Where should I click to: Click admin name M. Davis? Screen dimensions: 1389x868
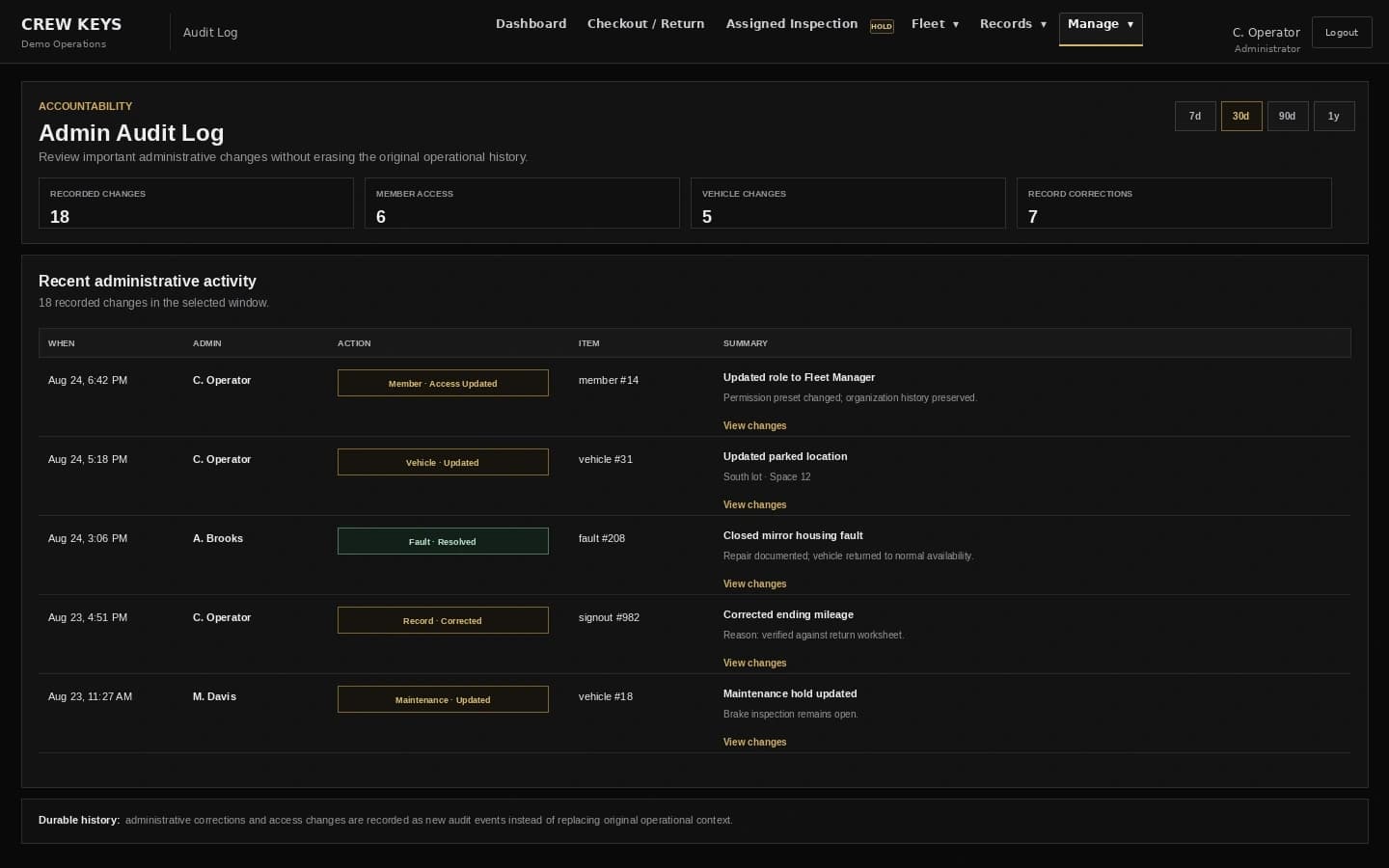[214, 696]
